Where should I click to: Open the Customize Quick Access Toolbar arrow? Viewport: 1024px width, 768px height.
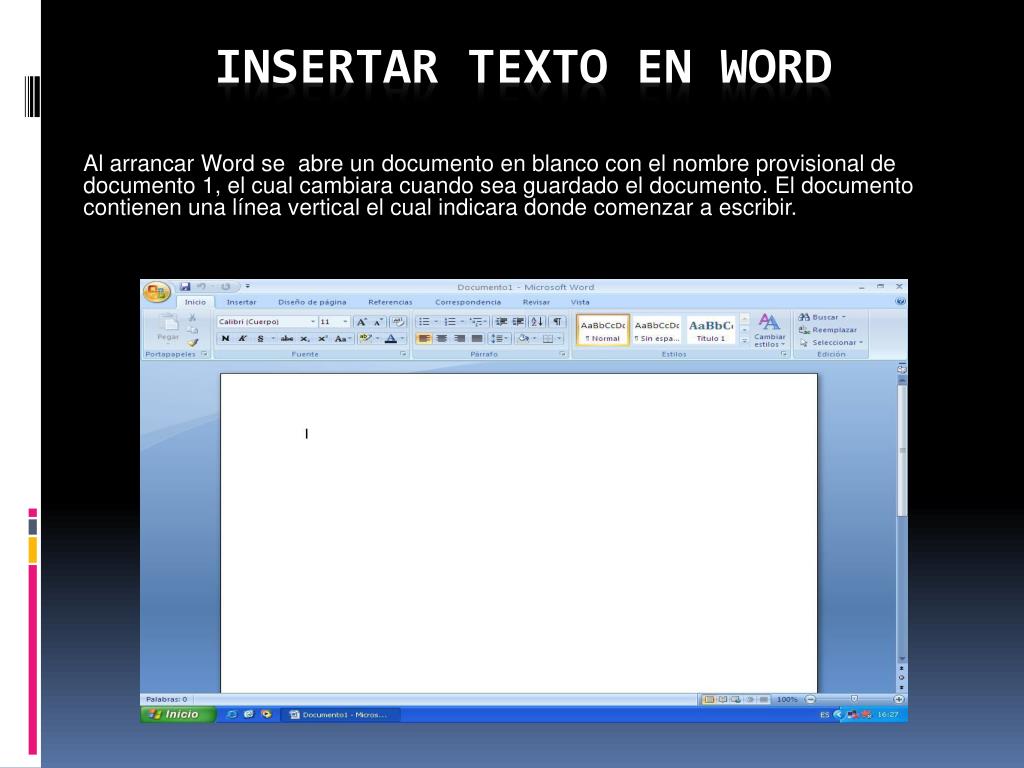tap(248, 287)
